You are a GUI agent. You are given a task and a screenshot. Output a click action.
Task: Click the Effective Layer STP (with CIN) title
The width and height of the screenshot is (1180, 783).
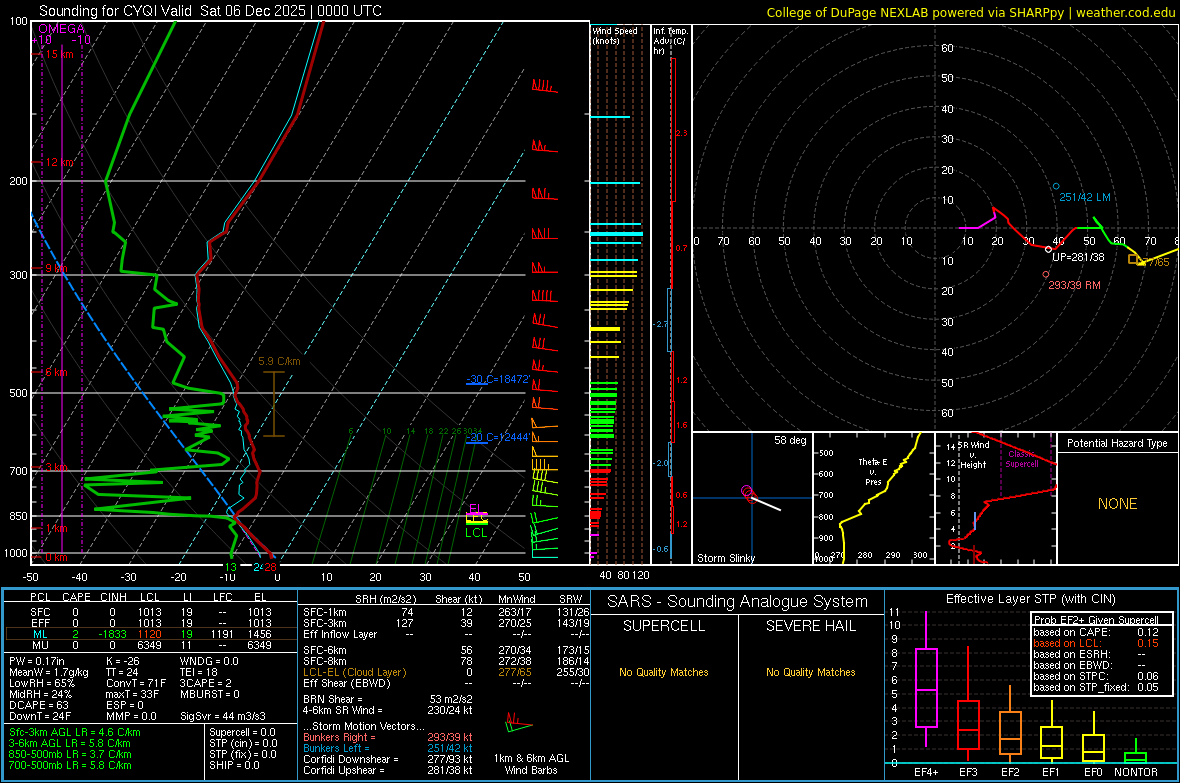point(1030,599)
